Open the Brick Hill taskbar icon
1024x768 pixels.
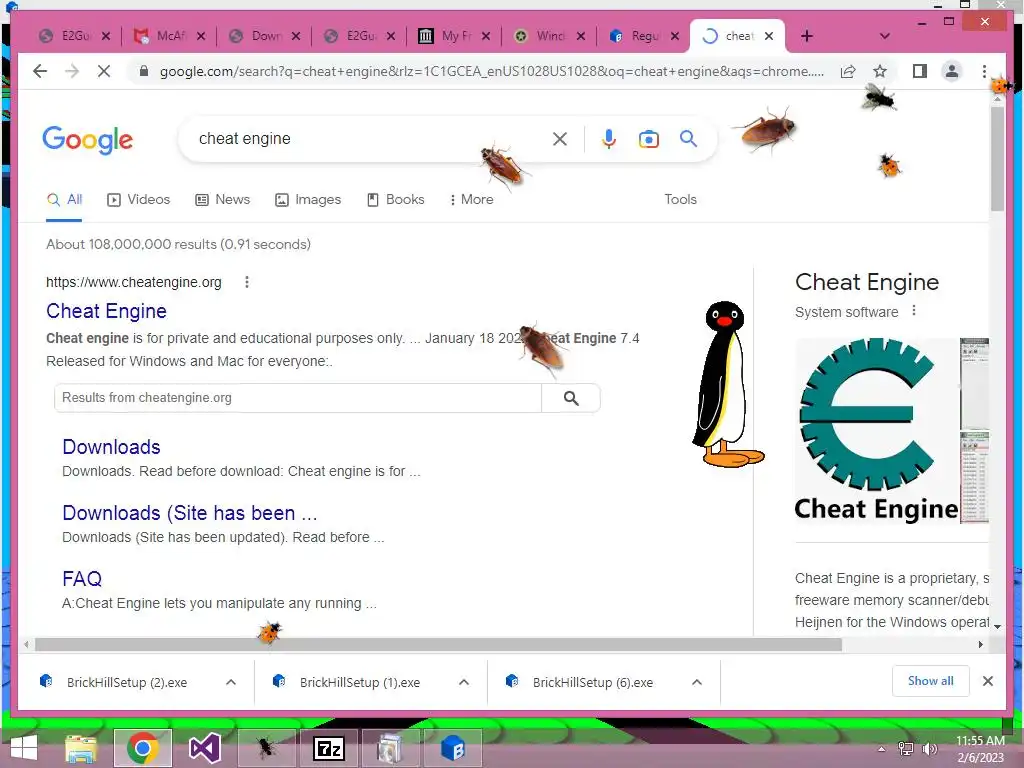pos(453,748)
